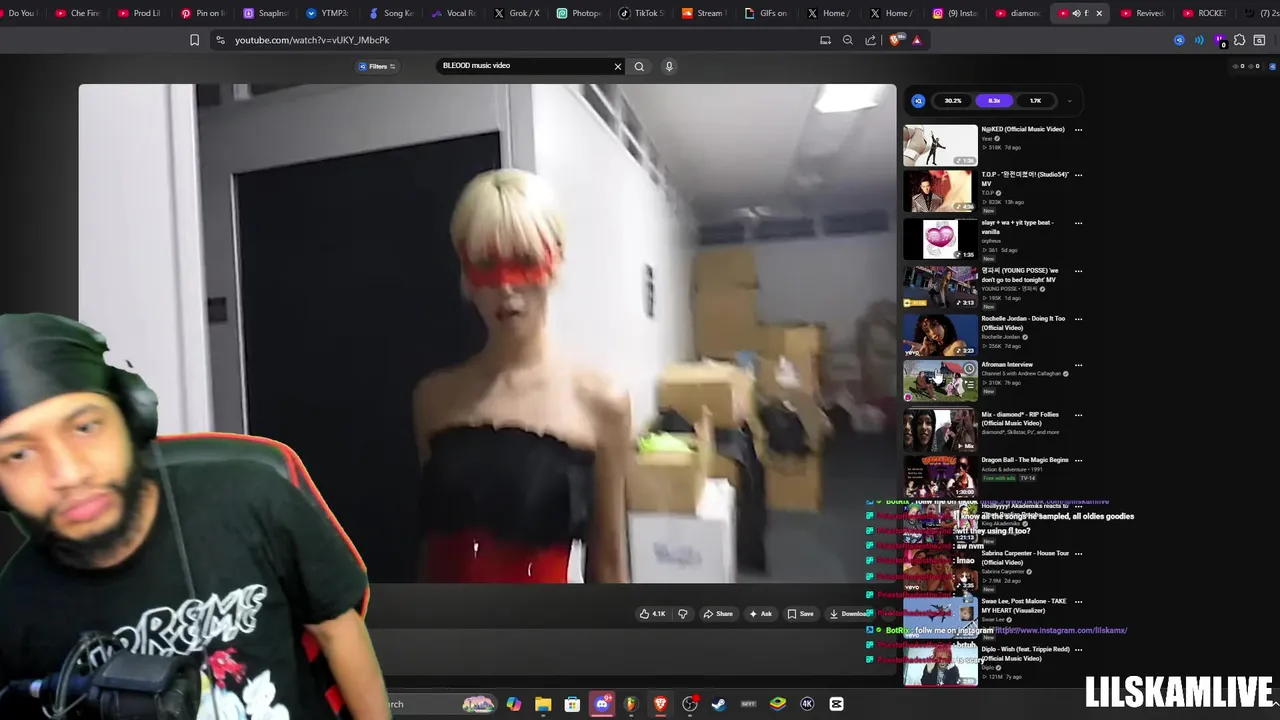The height and width of the screenshot is (720, 1280).
Task: Click the blue IQ icon beside stats
Action: click(x=918, y=101)
